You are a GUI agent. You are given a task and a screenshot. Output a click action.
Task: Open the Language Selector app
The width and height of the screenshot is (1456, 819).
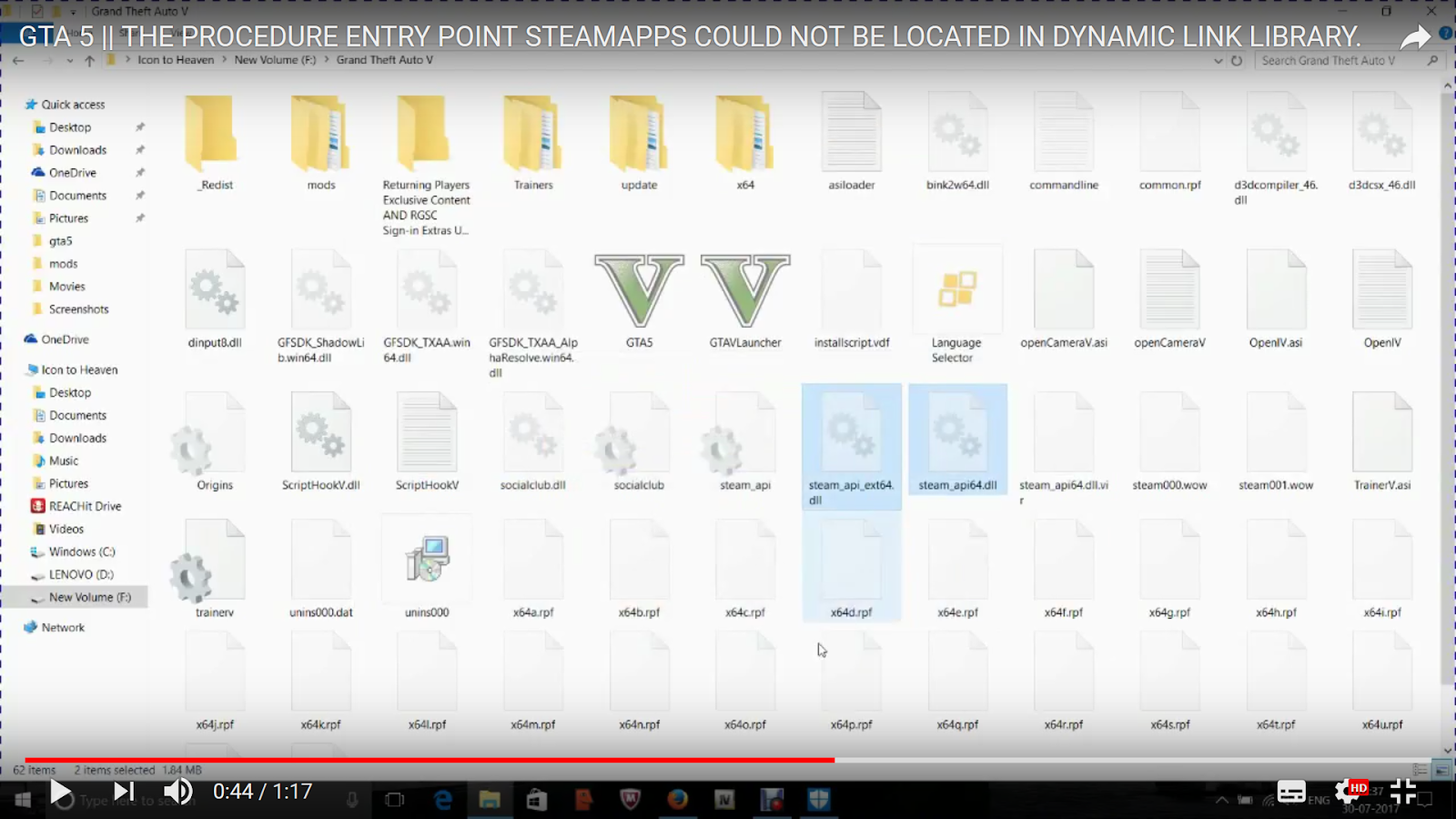coord(956,306)
